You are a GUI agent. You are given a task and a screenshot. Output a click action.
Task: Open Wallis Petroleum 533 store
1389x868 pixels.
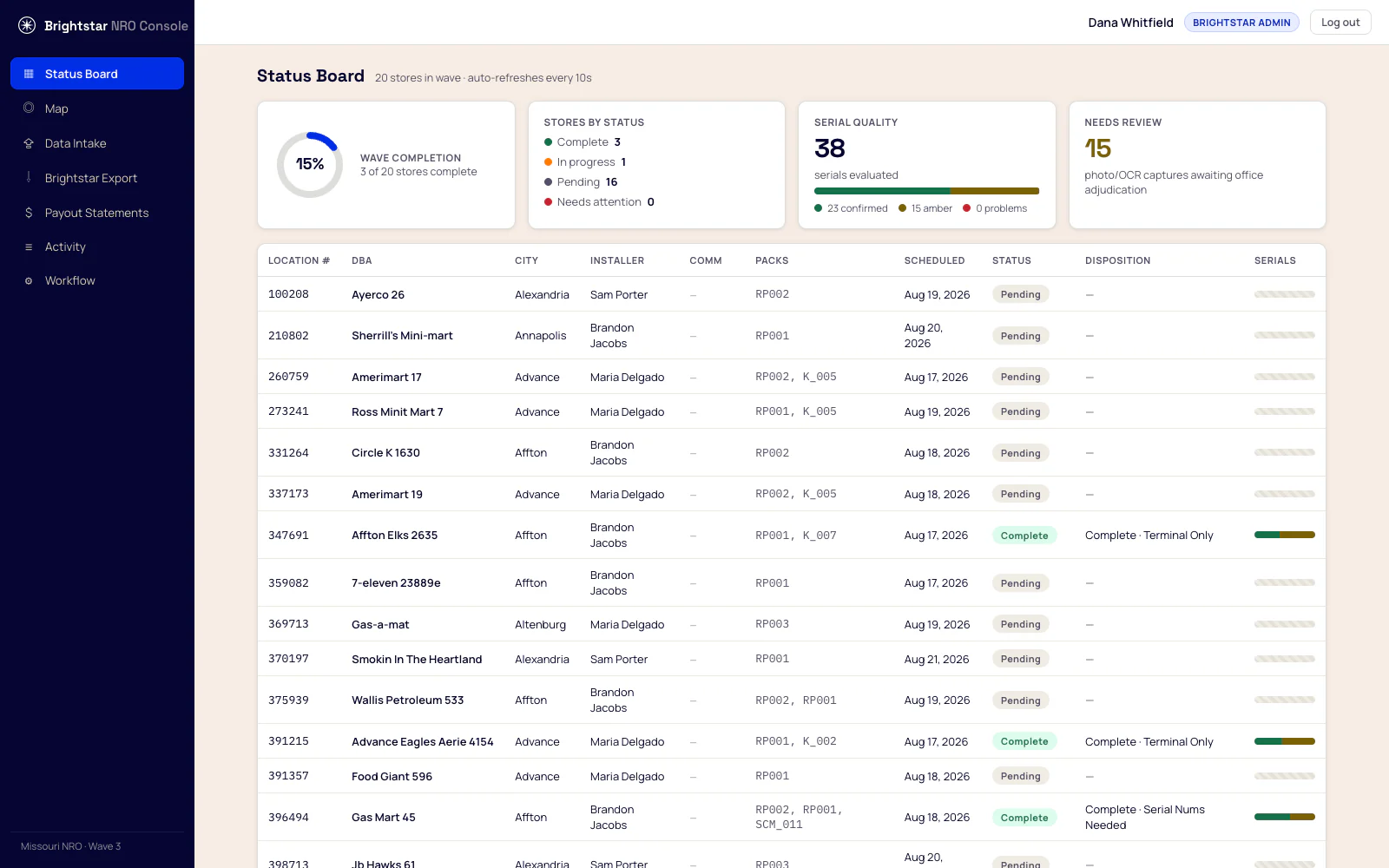coord(407,700)
